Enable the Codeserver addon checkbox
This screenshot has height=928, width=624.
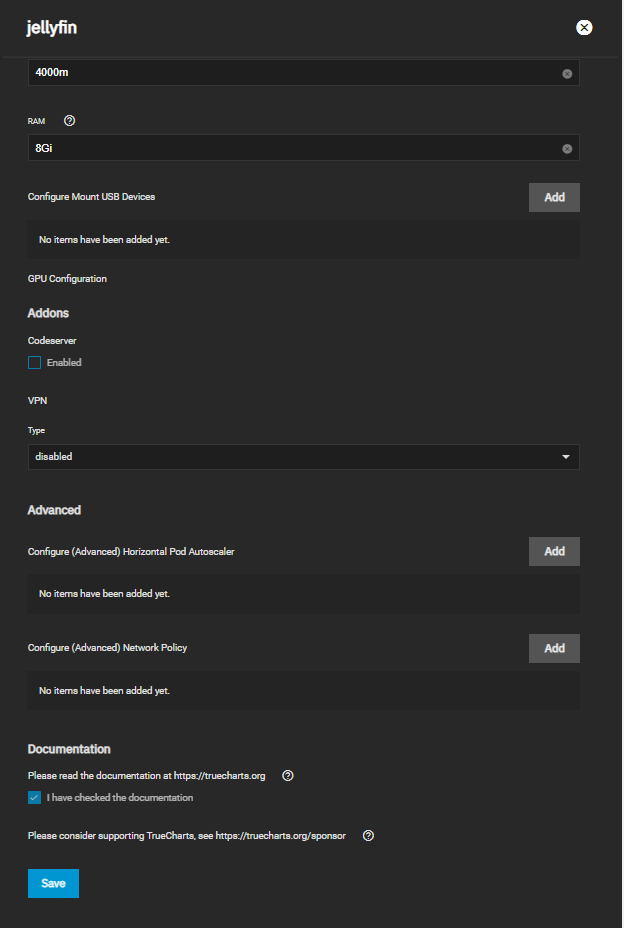click(35, 362)
